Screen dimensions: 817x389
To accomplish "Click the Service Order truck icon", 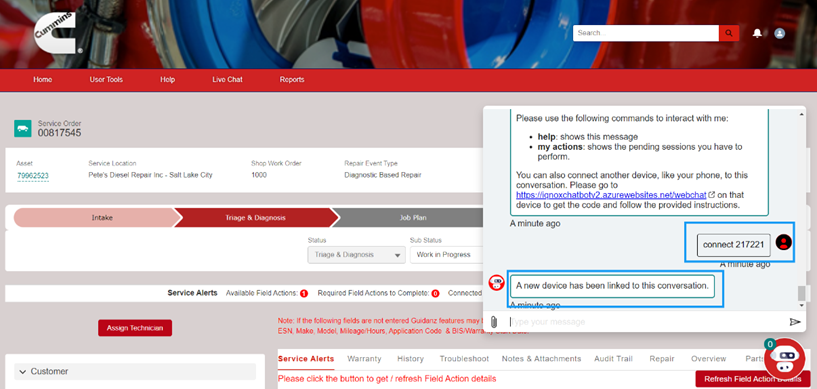I will pos(23,129).
